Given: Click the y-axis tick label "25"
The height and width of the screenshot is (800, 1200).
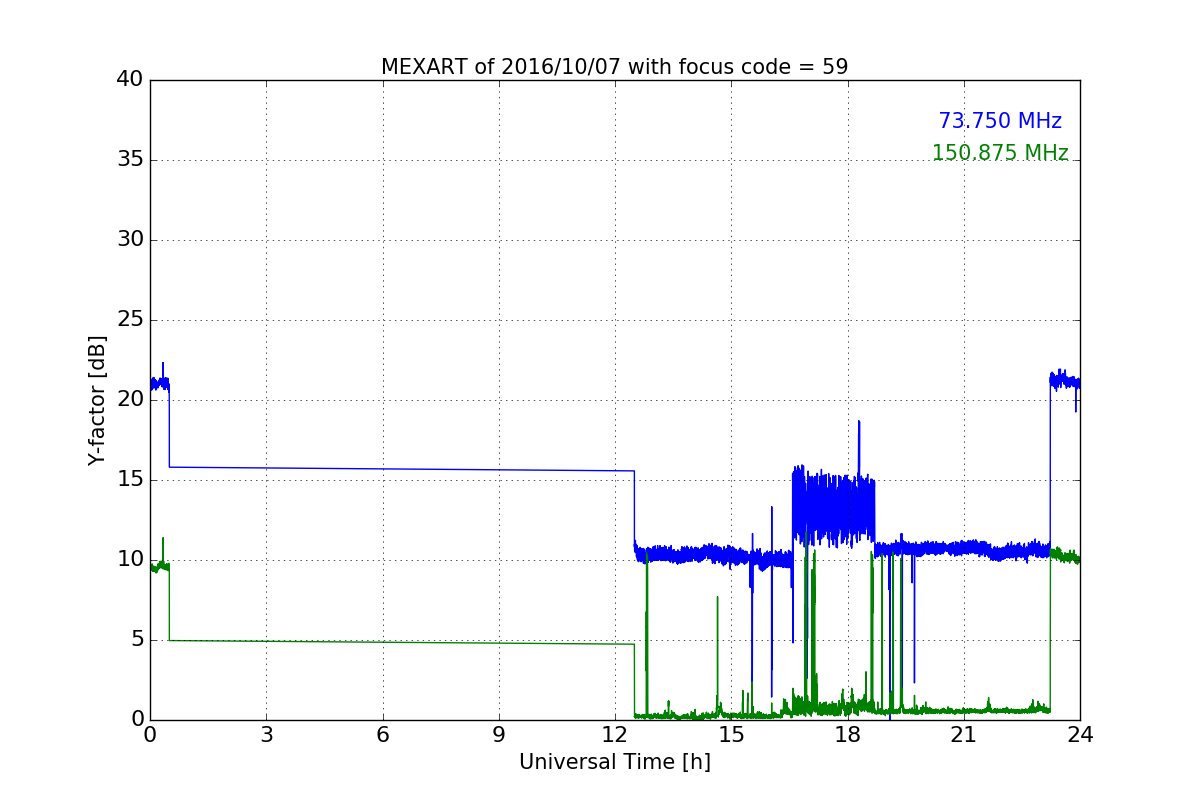Looking at the screenshot, I should pyautogui.click(x=130, y=320).
